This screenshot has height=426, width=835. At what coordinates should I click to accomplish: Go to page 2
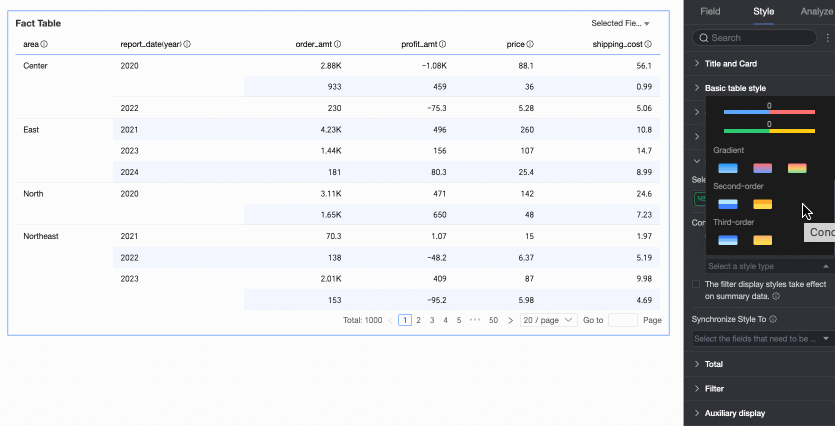[x=419, y=320]
